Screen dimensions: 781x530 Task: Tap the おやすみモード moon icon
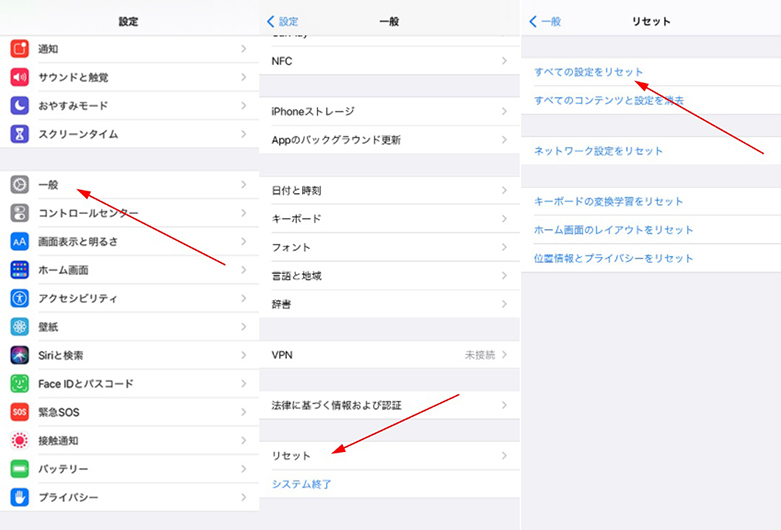[x=19, y=106]
